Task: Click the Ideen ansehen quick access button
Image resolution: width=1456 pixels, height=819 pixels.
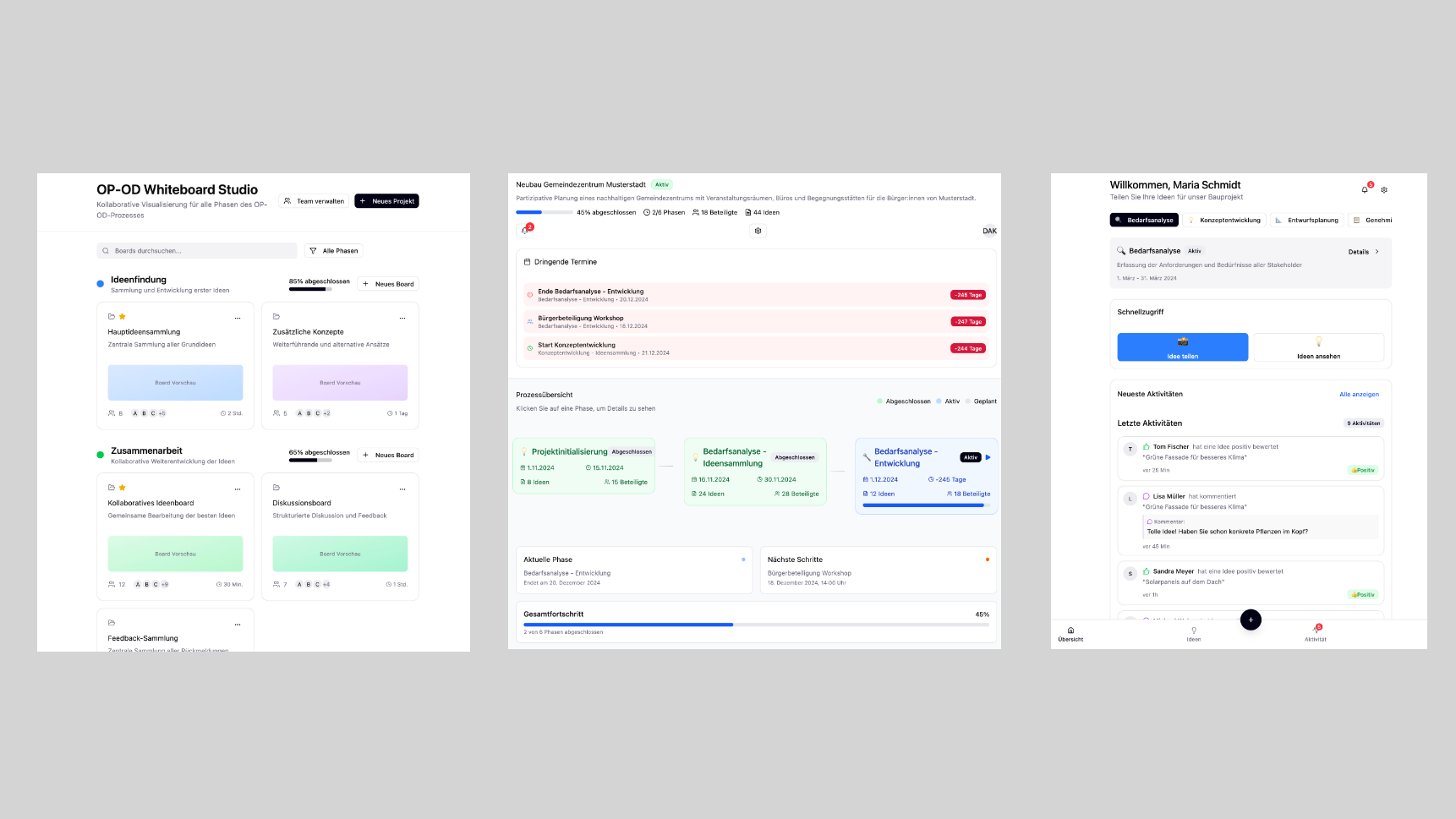Action: click(x=1318, y=347)
